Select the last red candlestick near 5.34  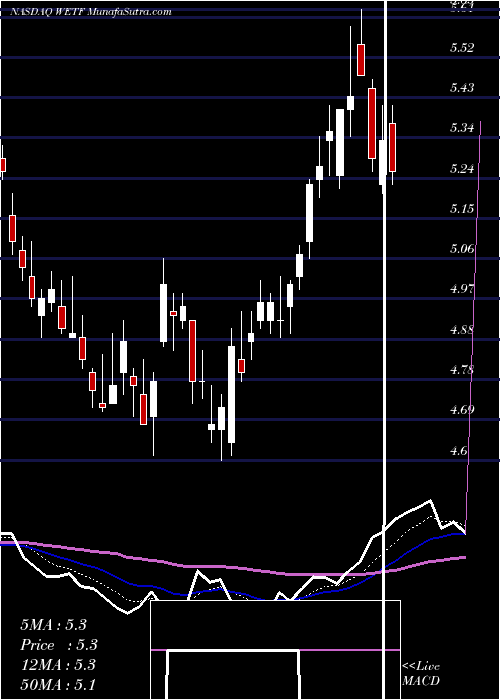coord(392,147)
